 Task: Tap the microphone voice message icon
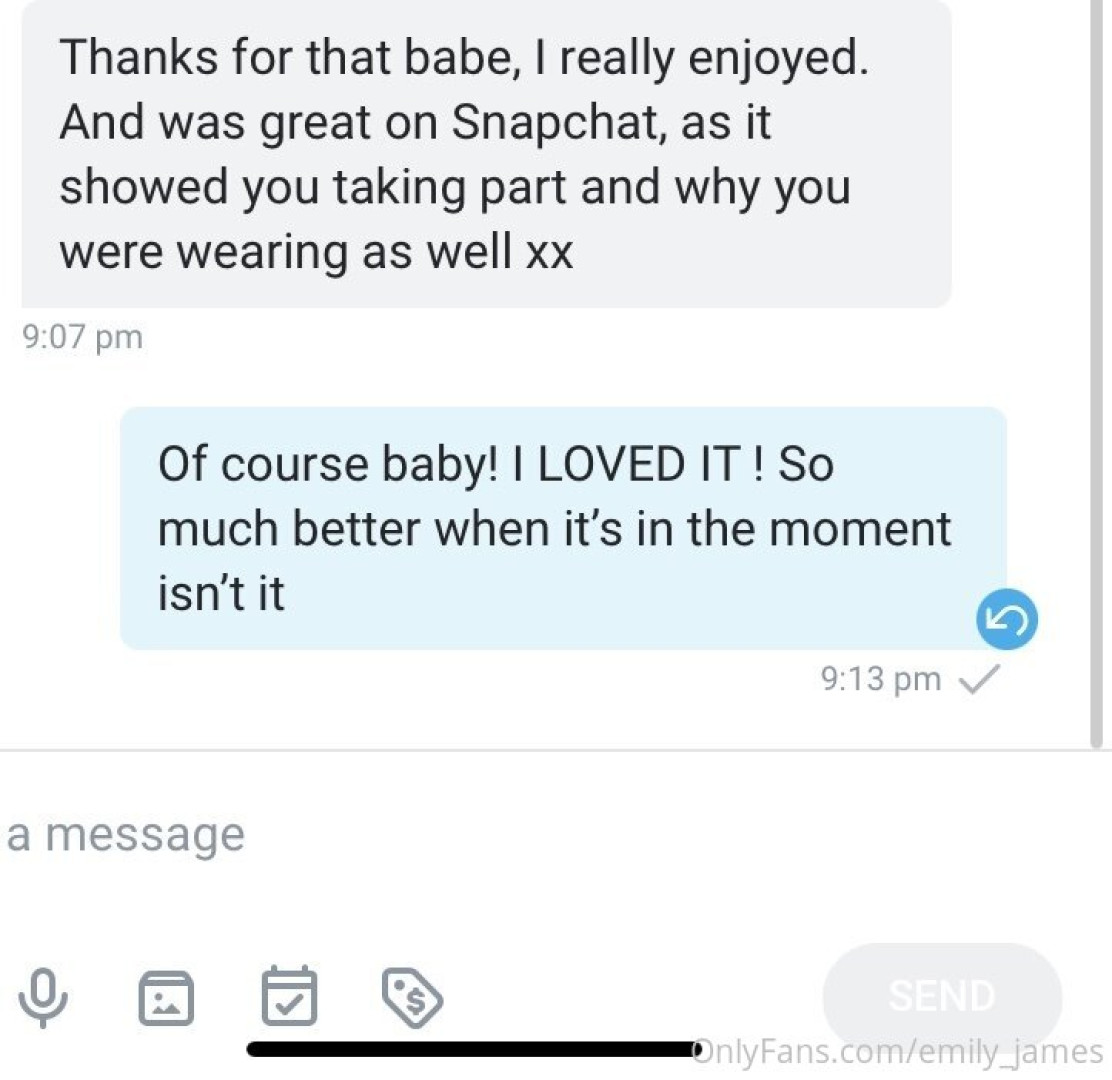41,996
